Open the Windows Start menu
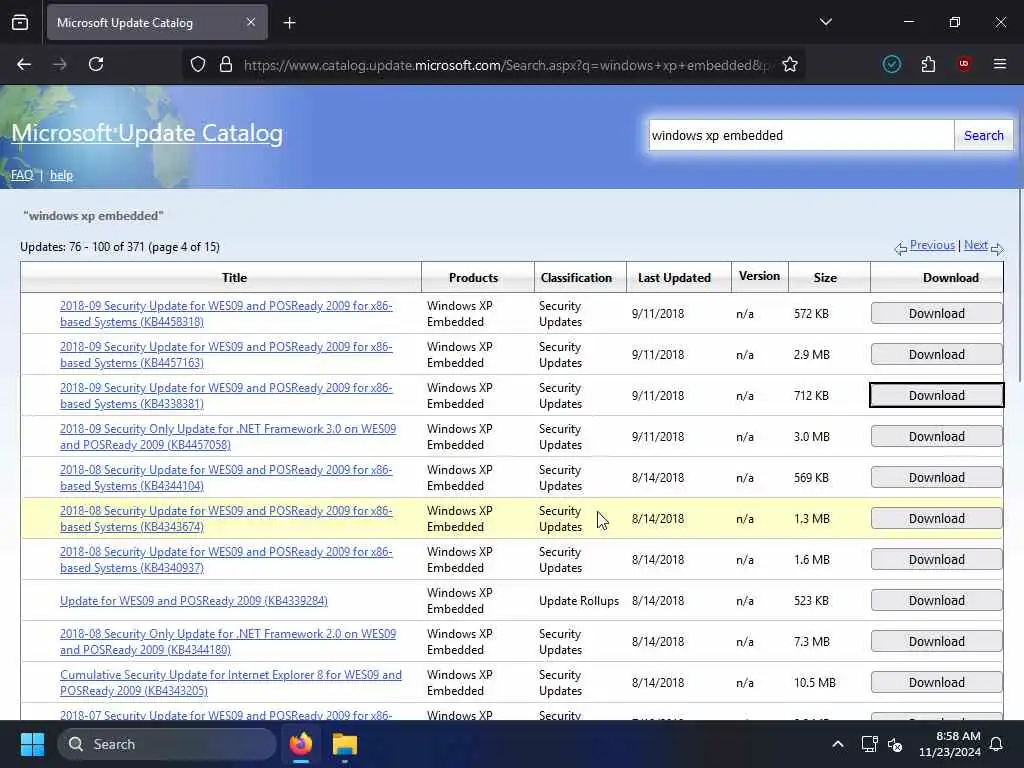This screenshot has width=1024, height=768. (x=32, y=744)
